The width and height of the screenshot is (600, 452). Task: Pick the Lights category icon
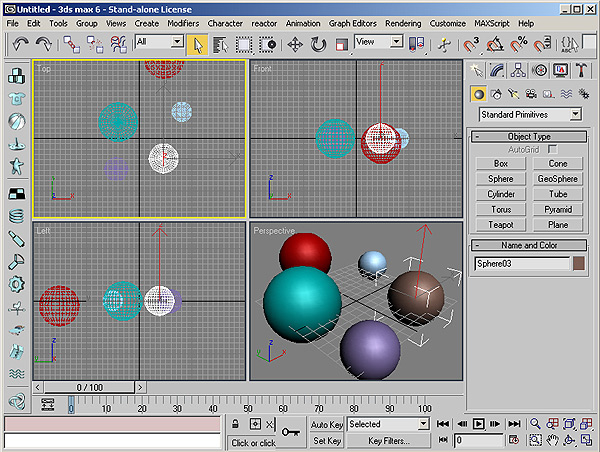tap(513, 93)
